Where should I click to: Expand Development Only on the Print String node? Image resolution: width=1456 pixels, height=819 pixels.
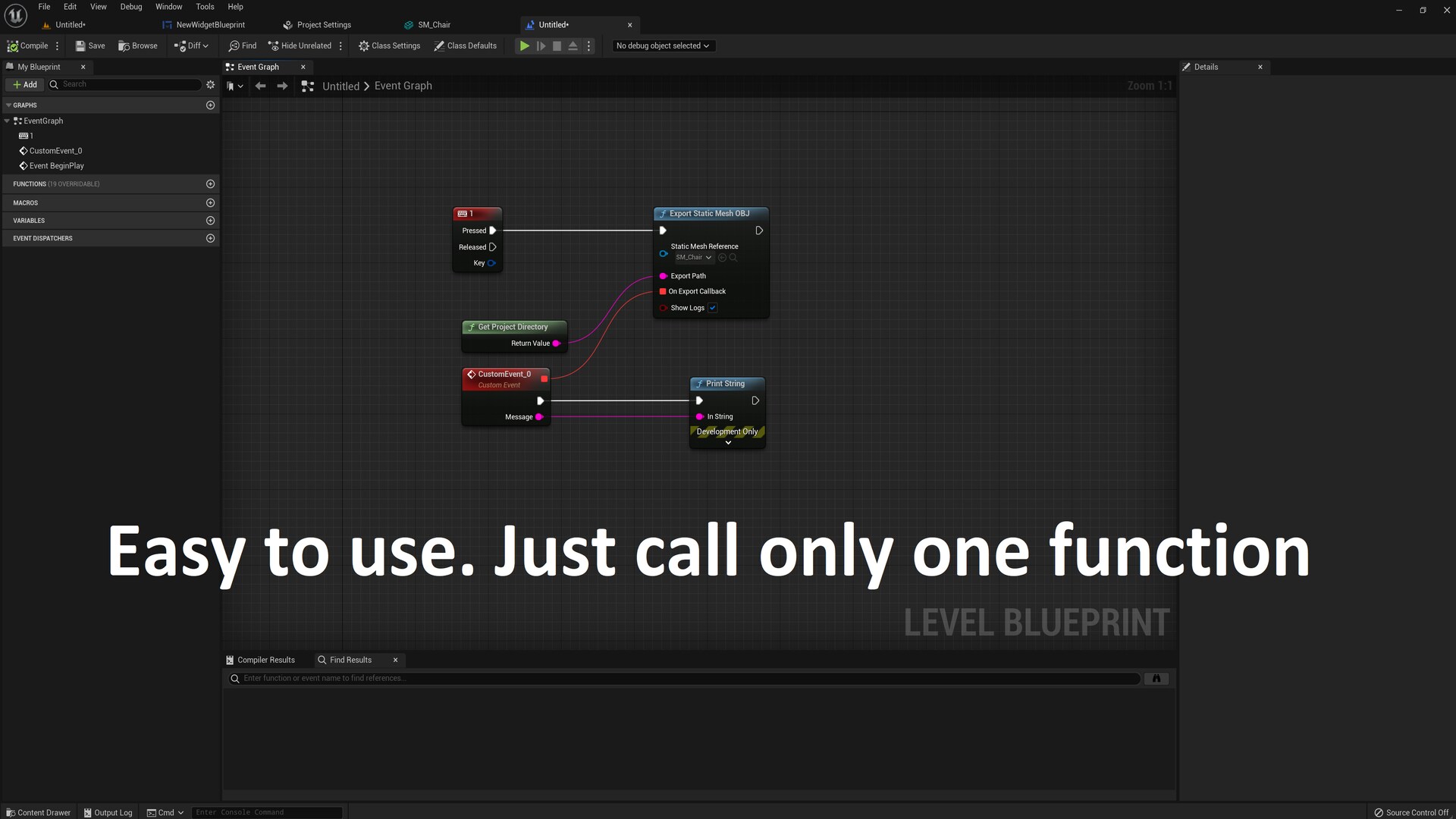pyautogui.click(x=728, y=443)
